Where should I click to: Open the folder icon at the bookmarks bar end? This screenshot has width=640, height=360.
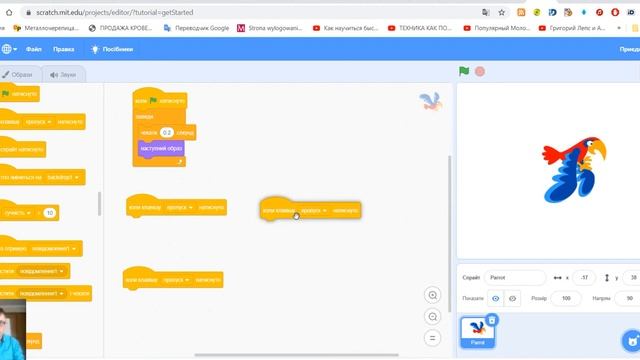click(x=636, y=28)
